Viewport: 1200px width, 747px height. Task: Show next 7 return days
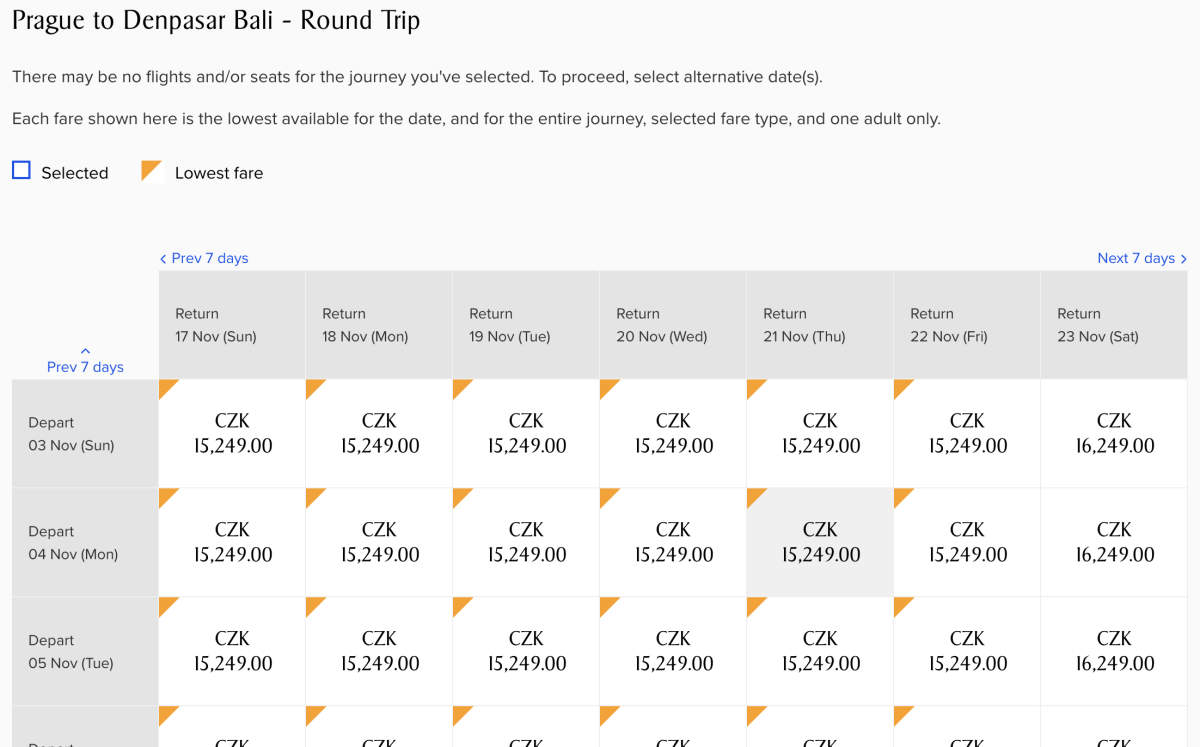[x=1137, y=258]
